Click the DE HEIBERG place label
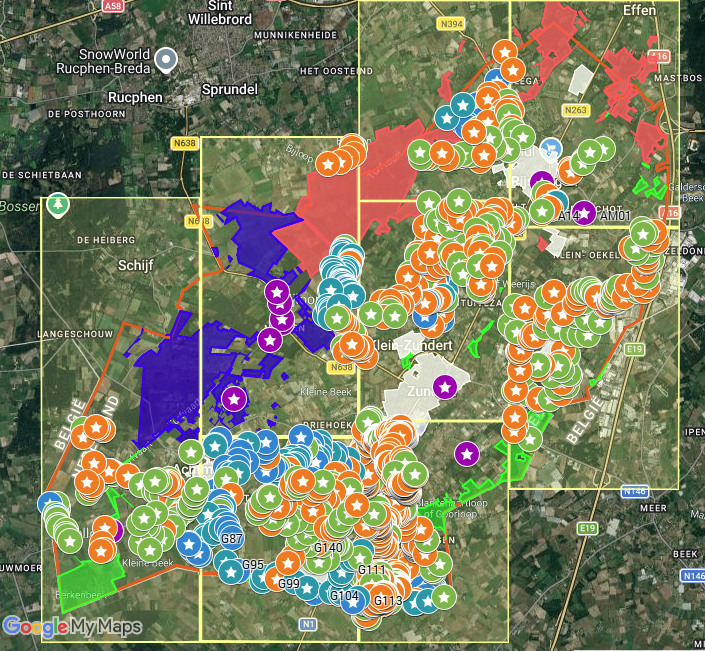The image size is (705, 651). [106, 240]
